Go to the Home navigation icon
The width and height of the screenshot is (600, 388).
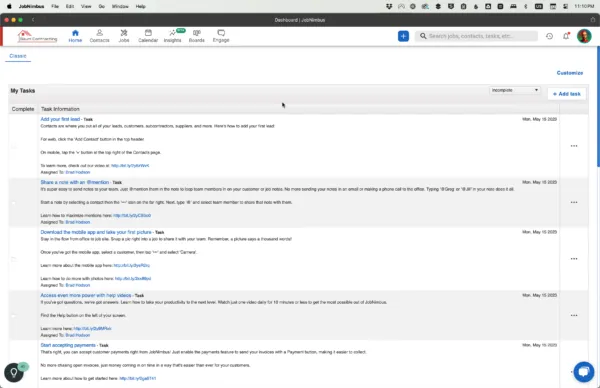pyautogui.click(x=75, y=36)
